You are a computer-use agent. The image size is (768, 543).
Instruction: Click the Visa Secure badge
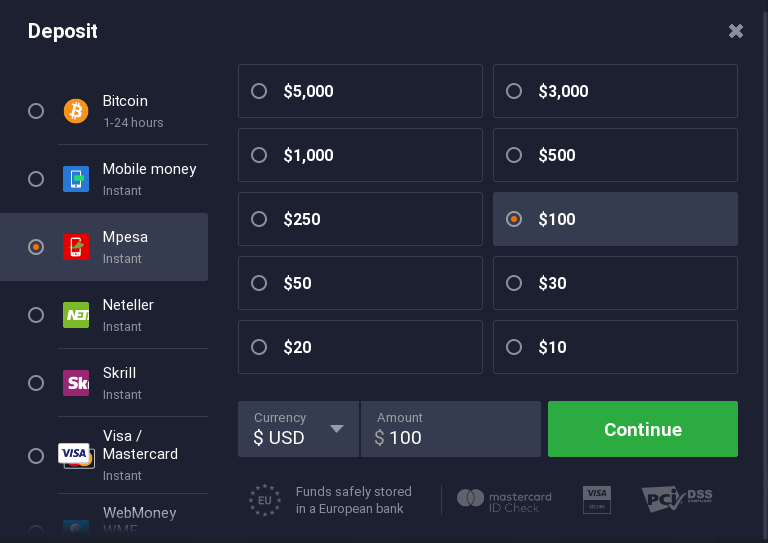(596, 498)
